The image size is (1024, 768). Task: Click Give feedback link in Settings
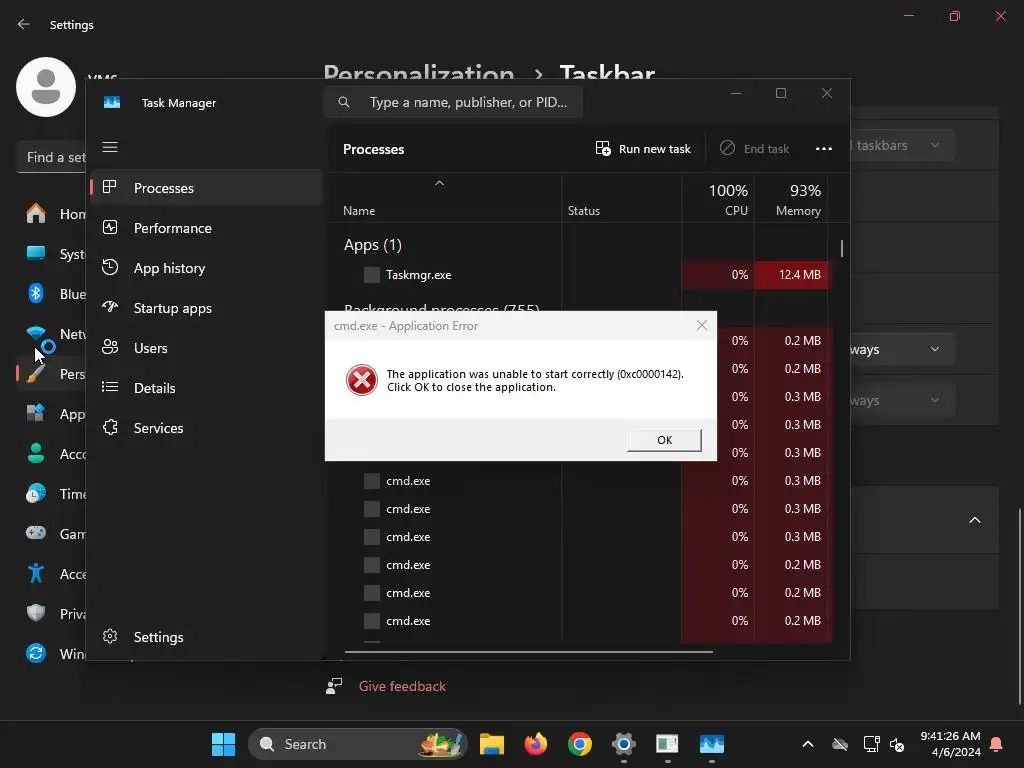[402, 686]
